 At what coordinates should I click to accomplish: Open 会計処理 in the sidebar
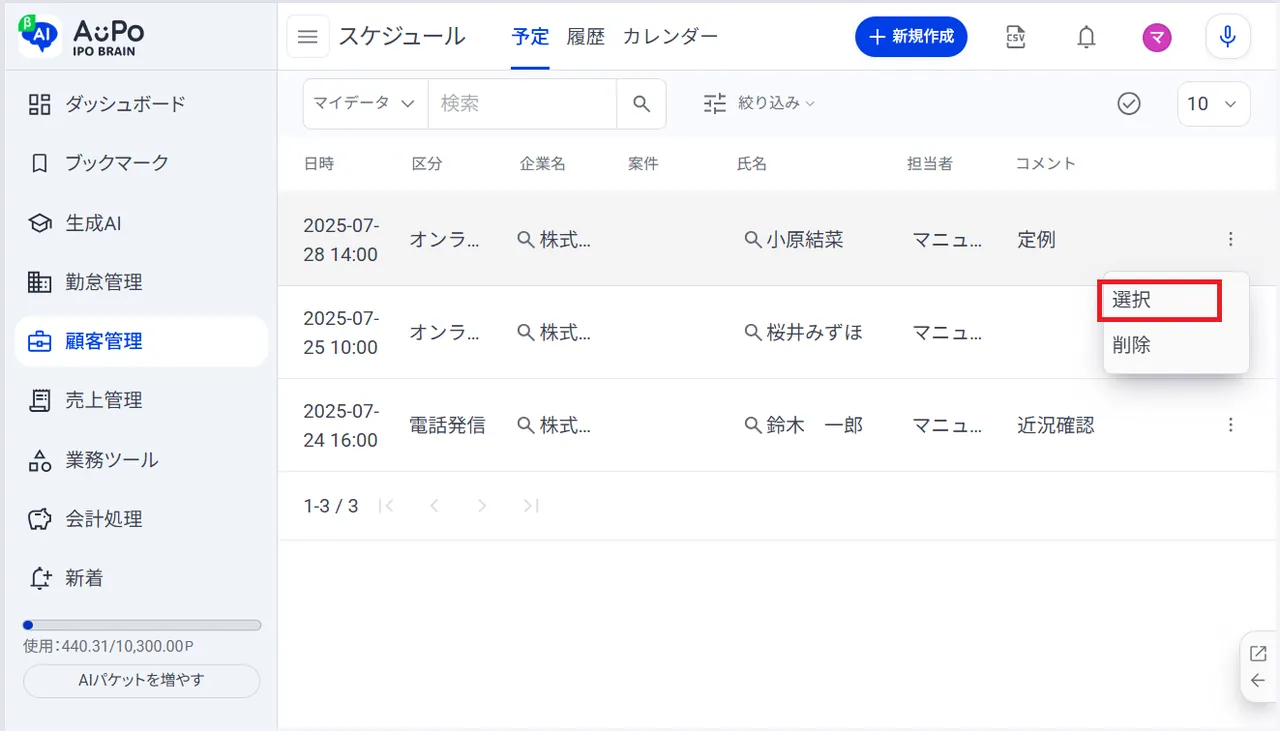click(141, 519)
